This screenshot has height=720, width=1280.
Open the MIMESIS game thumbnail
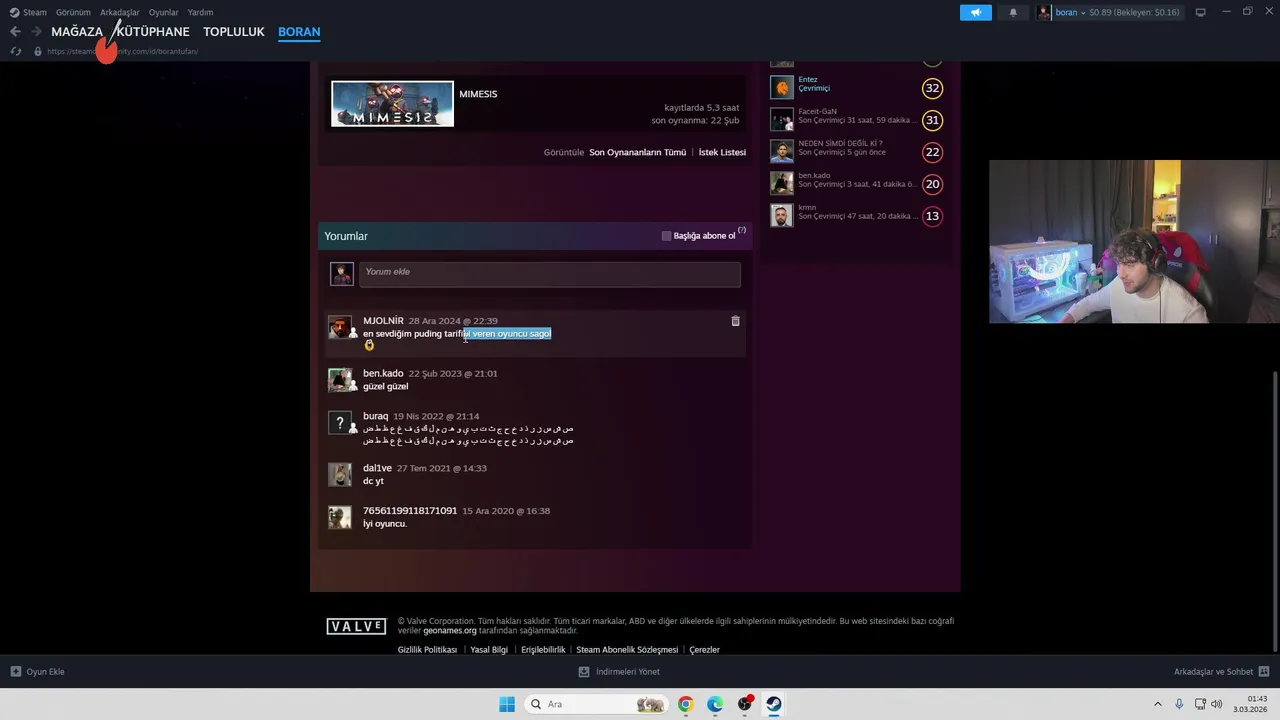[x=392, y=104]
